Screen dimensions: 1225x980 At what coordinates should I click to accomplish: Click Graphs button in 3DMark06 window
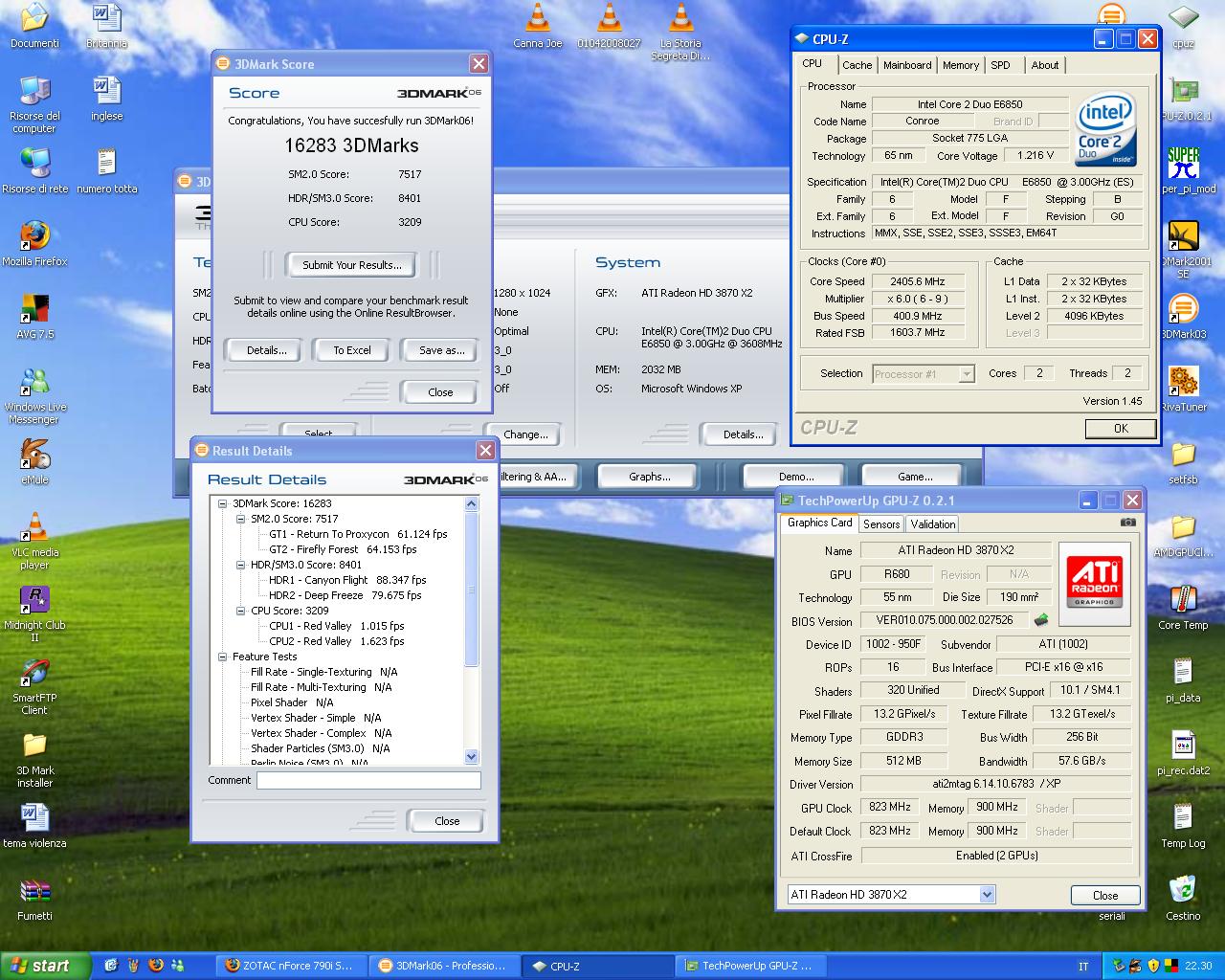click(x=649, y=477)
